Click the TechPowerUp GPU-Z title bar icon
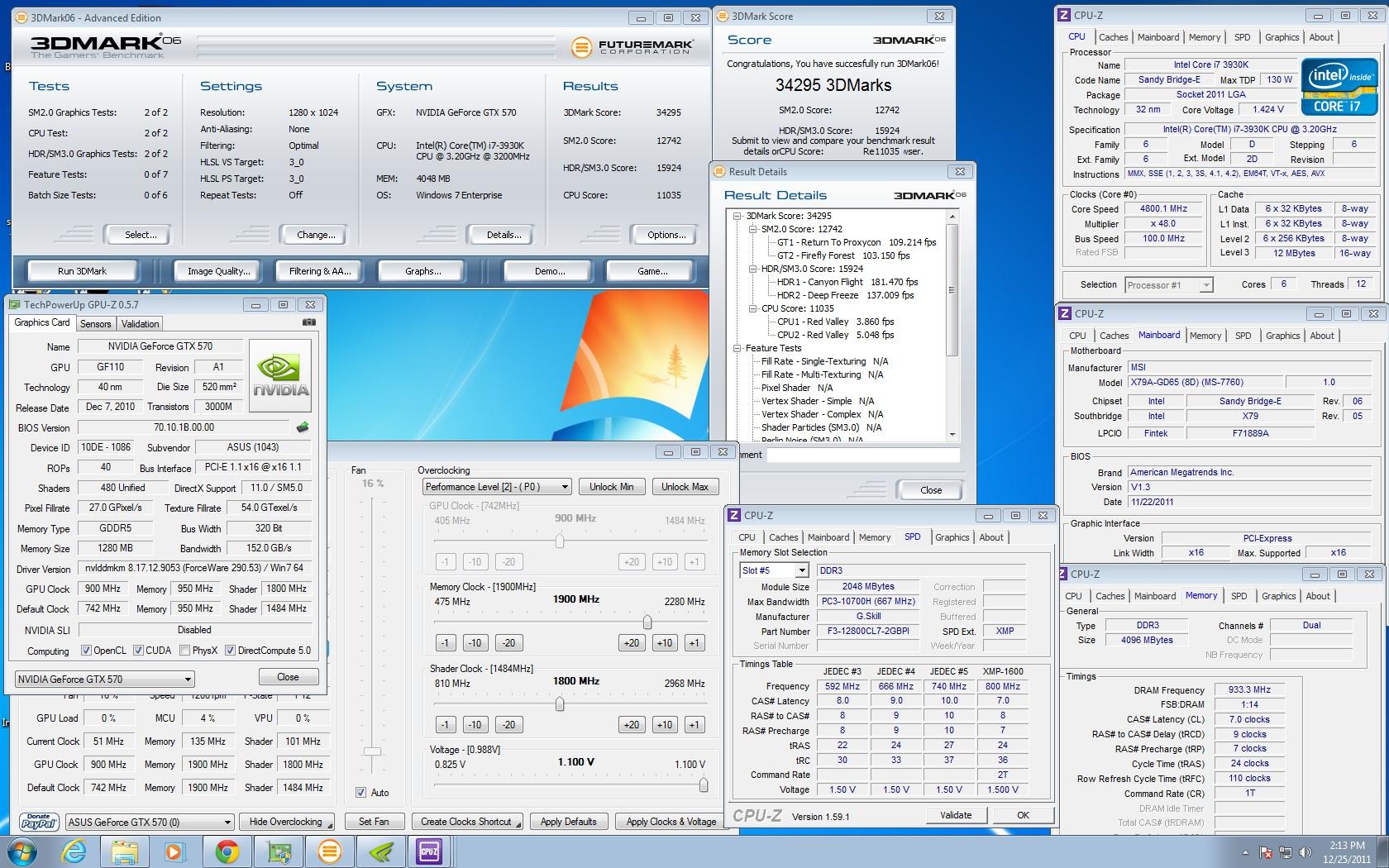 coord(16,304)
